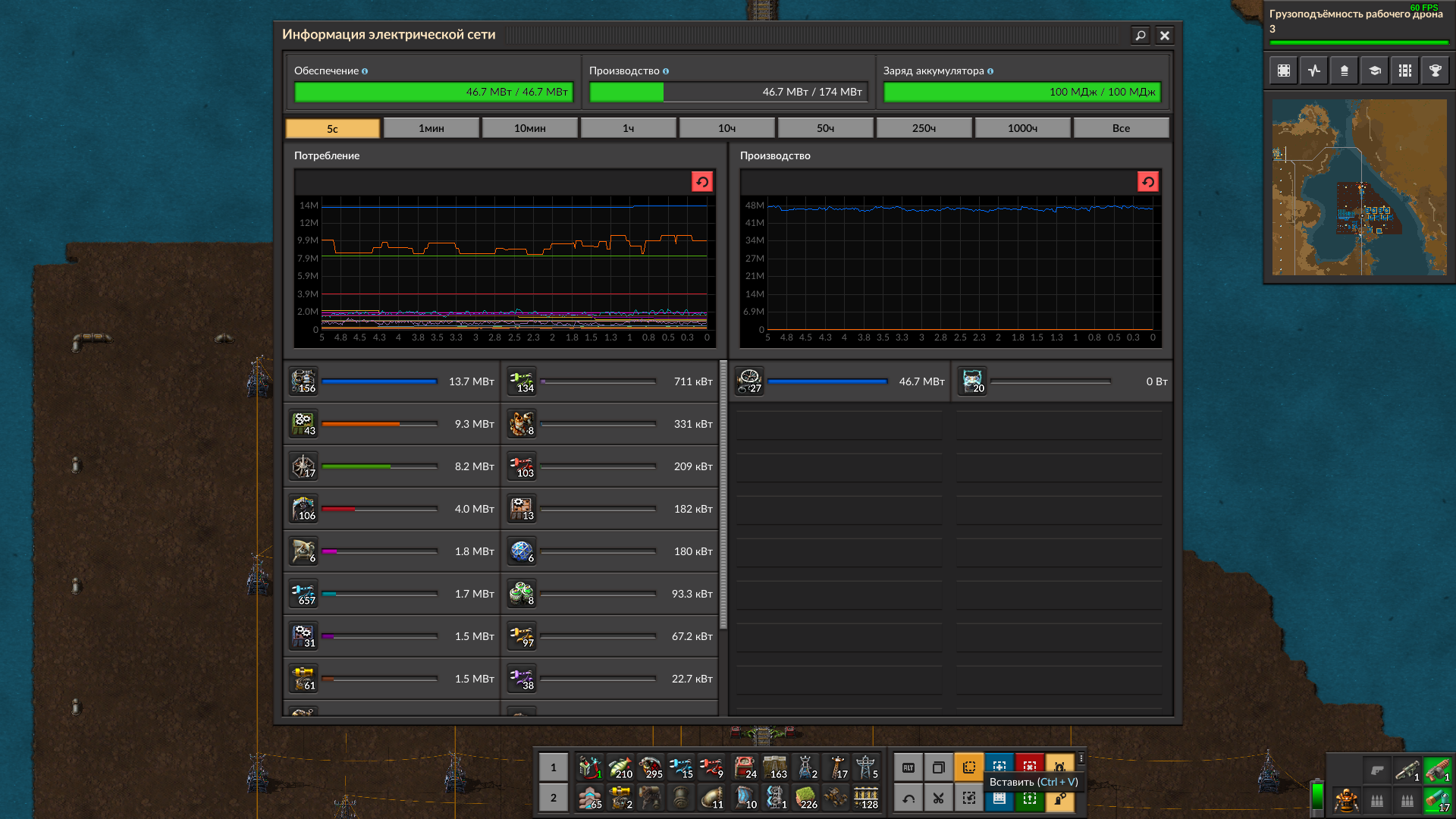This screenshot has width=1456, height=819.
Task: Click the search magnifier in the network window header
Action: 1141,35
